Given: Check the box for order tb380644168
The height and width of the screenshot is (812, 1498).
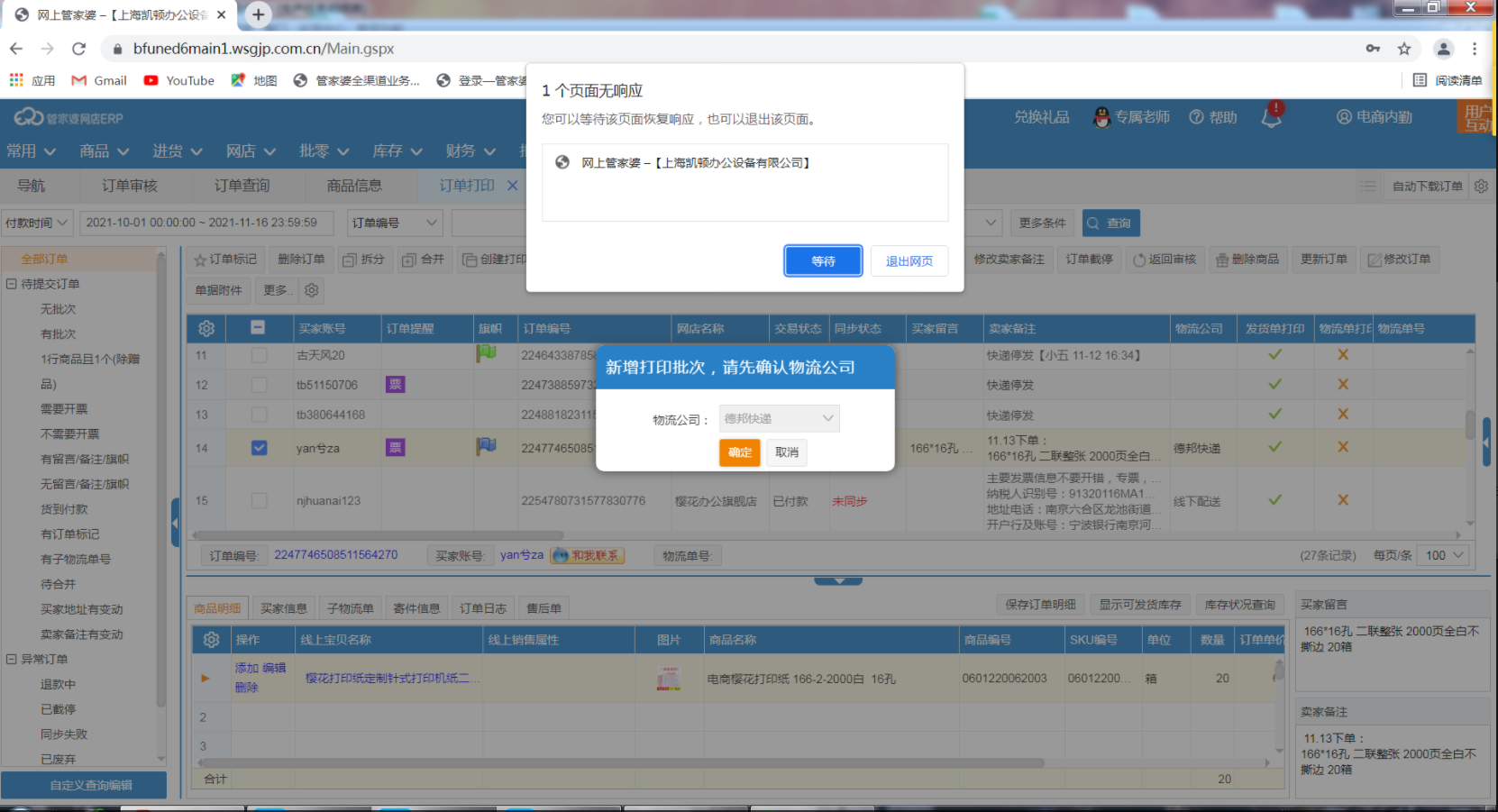Looking at the screenshot, I should (259, 415).
